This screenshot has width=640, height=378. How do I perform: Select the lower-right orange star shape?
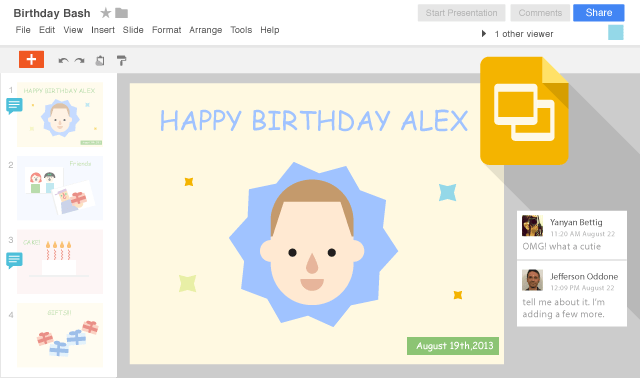click(x=458, y=295)
